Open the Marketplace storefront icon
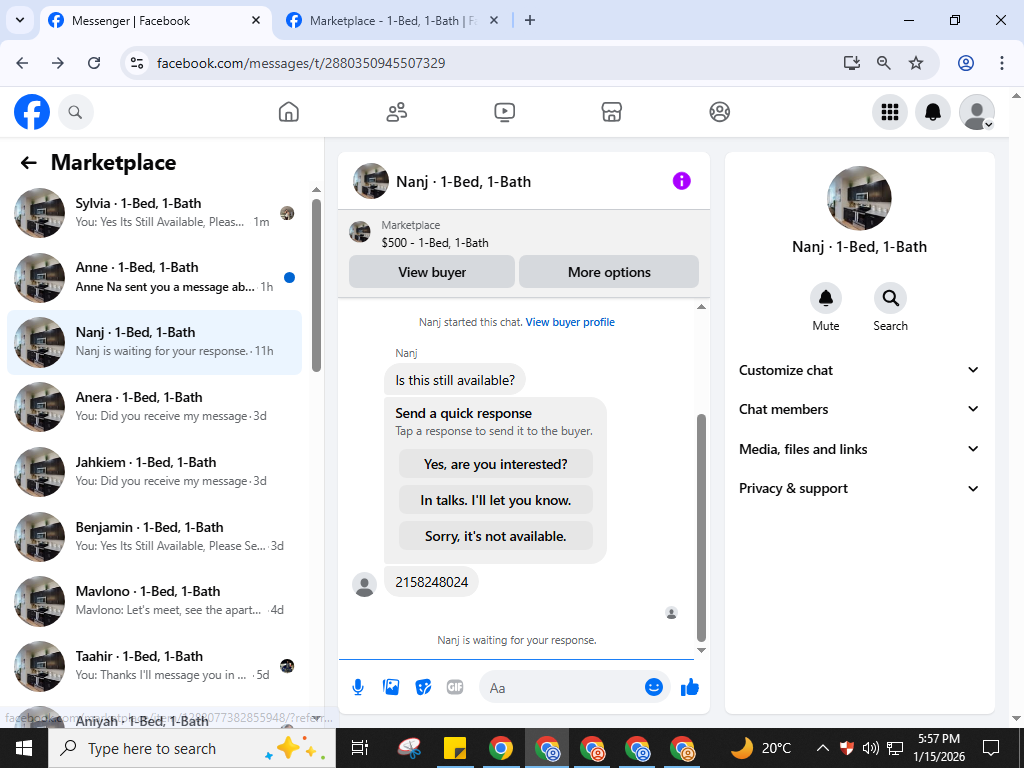The image size is (1024, 768). pos(611,112)
